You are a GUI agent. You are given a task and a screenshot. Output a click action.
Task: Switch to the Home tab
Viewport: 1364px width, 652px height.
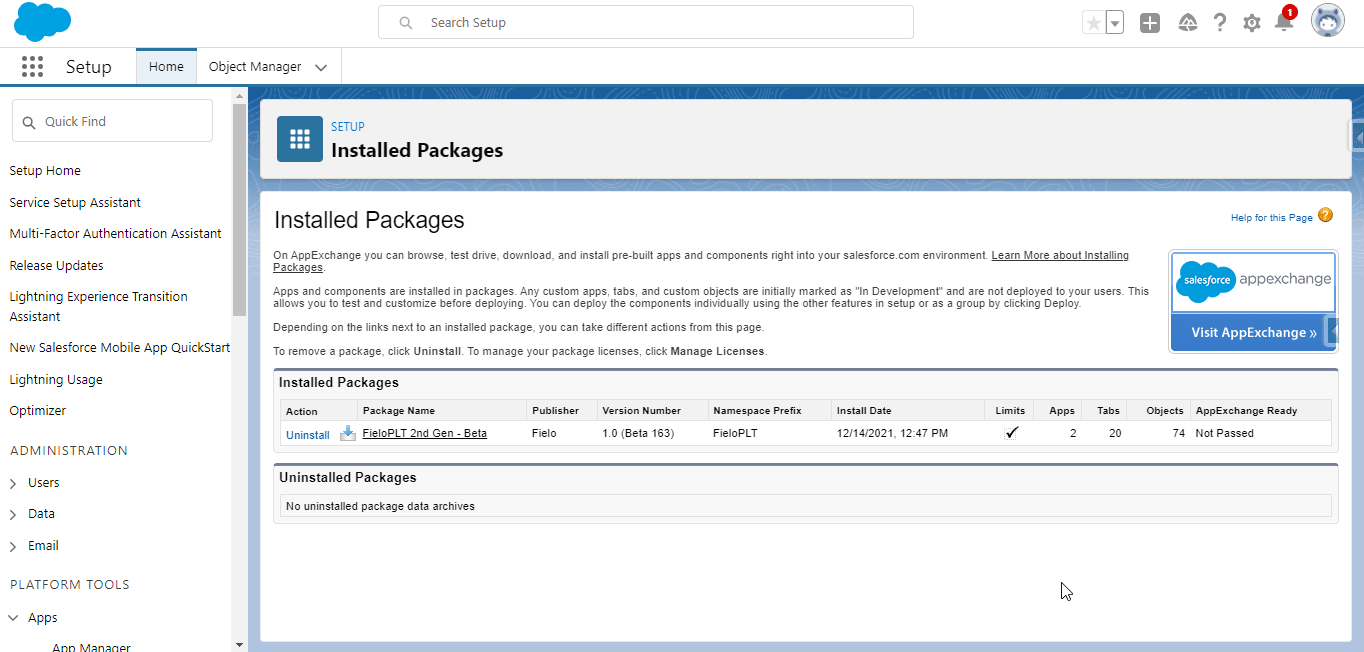pyautogui.click(x=166, y=67)
